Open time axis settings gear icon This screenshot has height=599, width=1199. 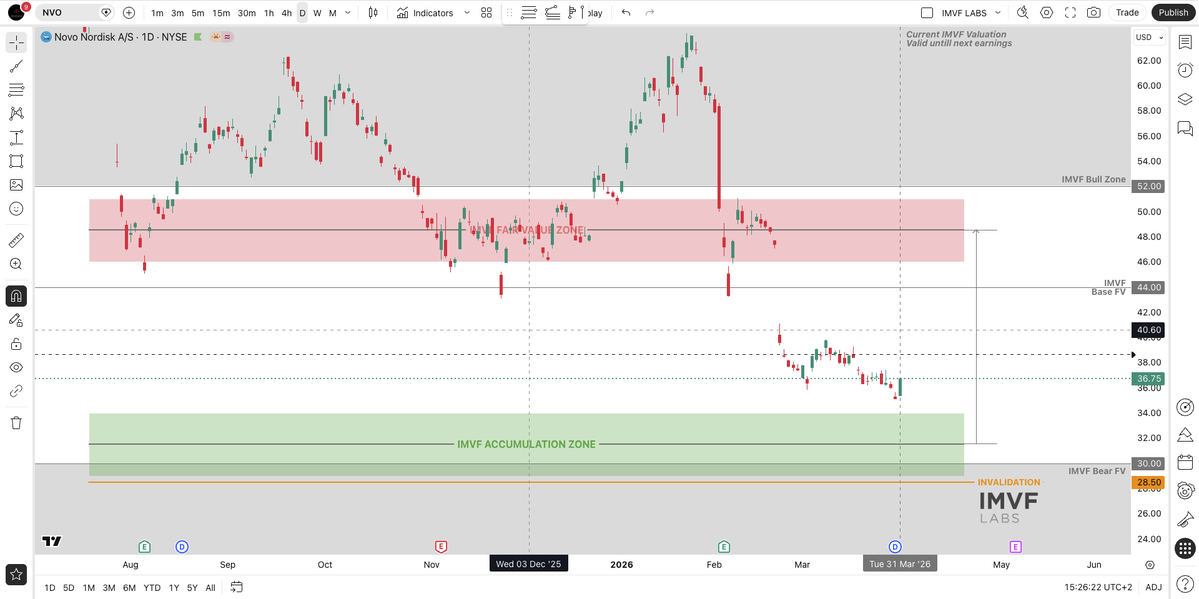[x=1149, y=565]
